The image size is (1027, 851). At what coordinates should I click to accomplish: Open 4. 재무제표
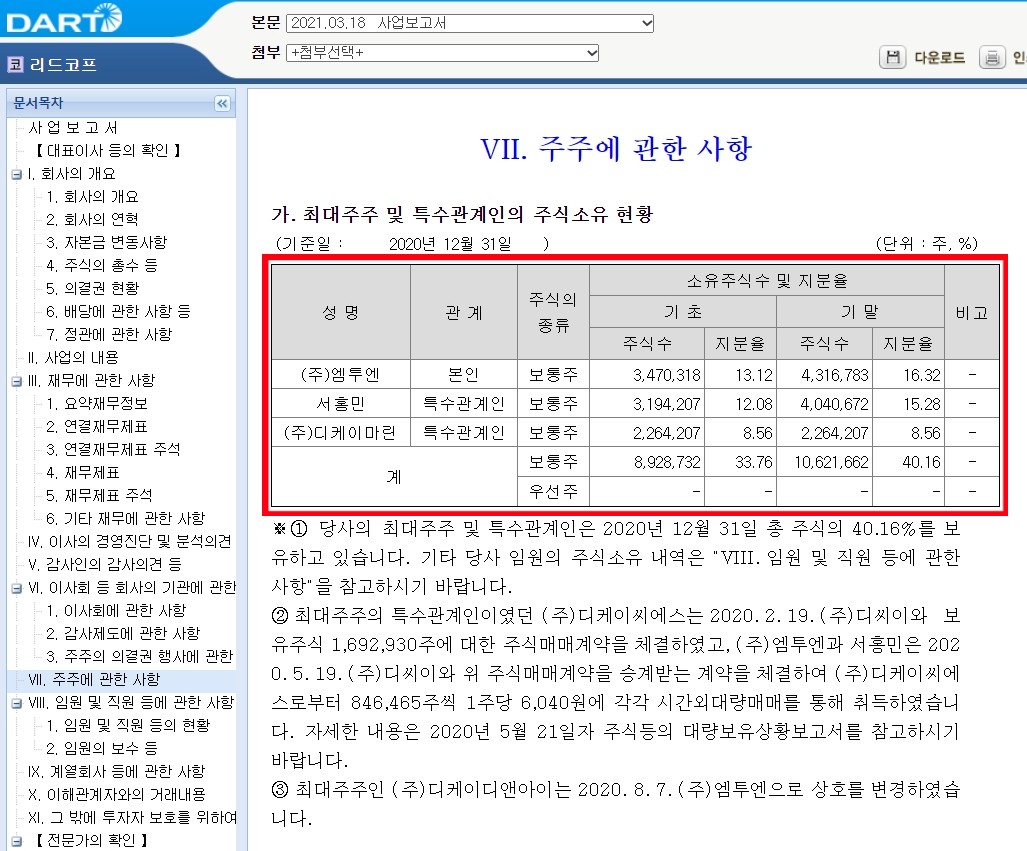tap(83, 472)
